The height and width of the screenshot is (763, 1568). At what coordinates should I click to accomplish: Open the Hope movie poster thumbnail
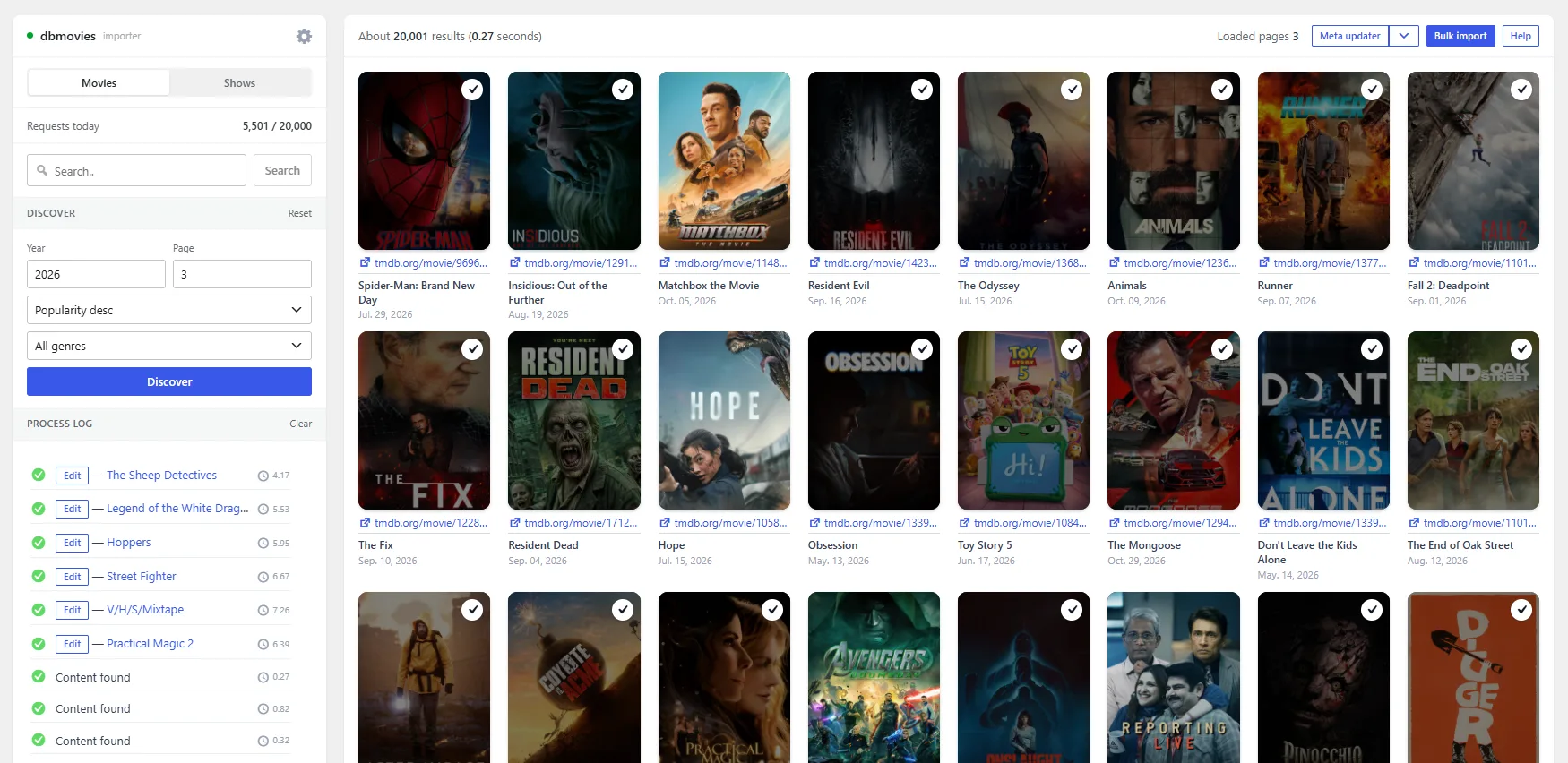(724, 421)
